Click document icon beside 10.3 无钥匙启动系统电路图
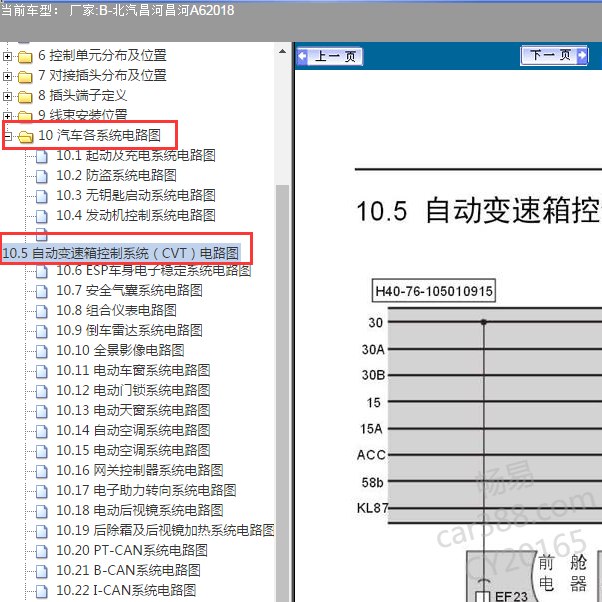This screenshot has width=602, height=602. click(x=41, y=196)
